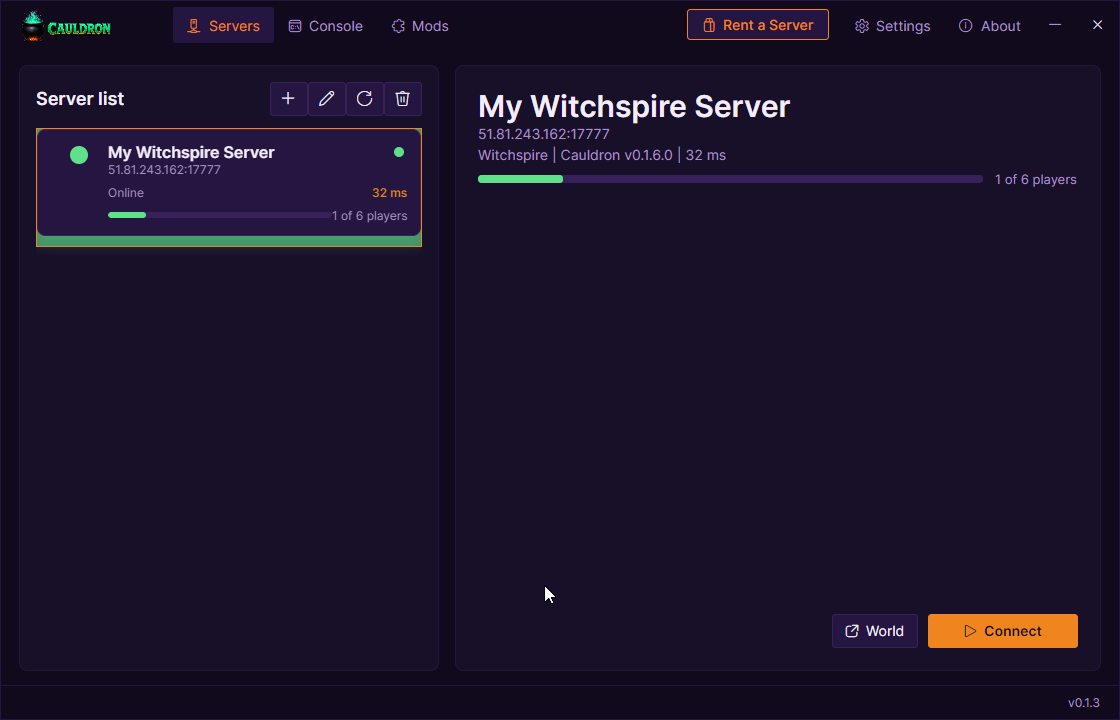The width and height of the screenshot is (1120, 720).
Task: Click the Rent a Server button
Action: click(758, 25)
